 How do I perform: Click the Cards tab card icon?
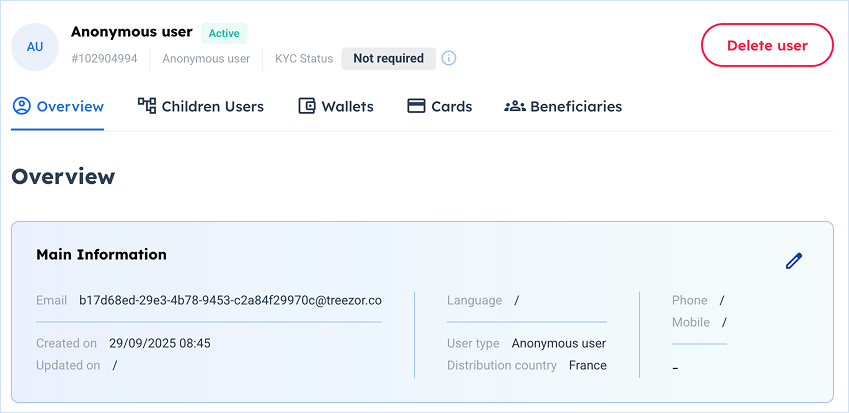click(x=417, y=106)
